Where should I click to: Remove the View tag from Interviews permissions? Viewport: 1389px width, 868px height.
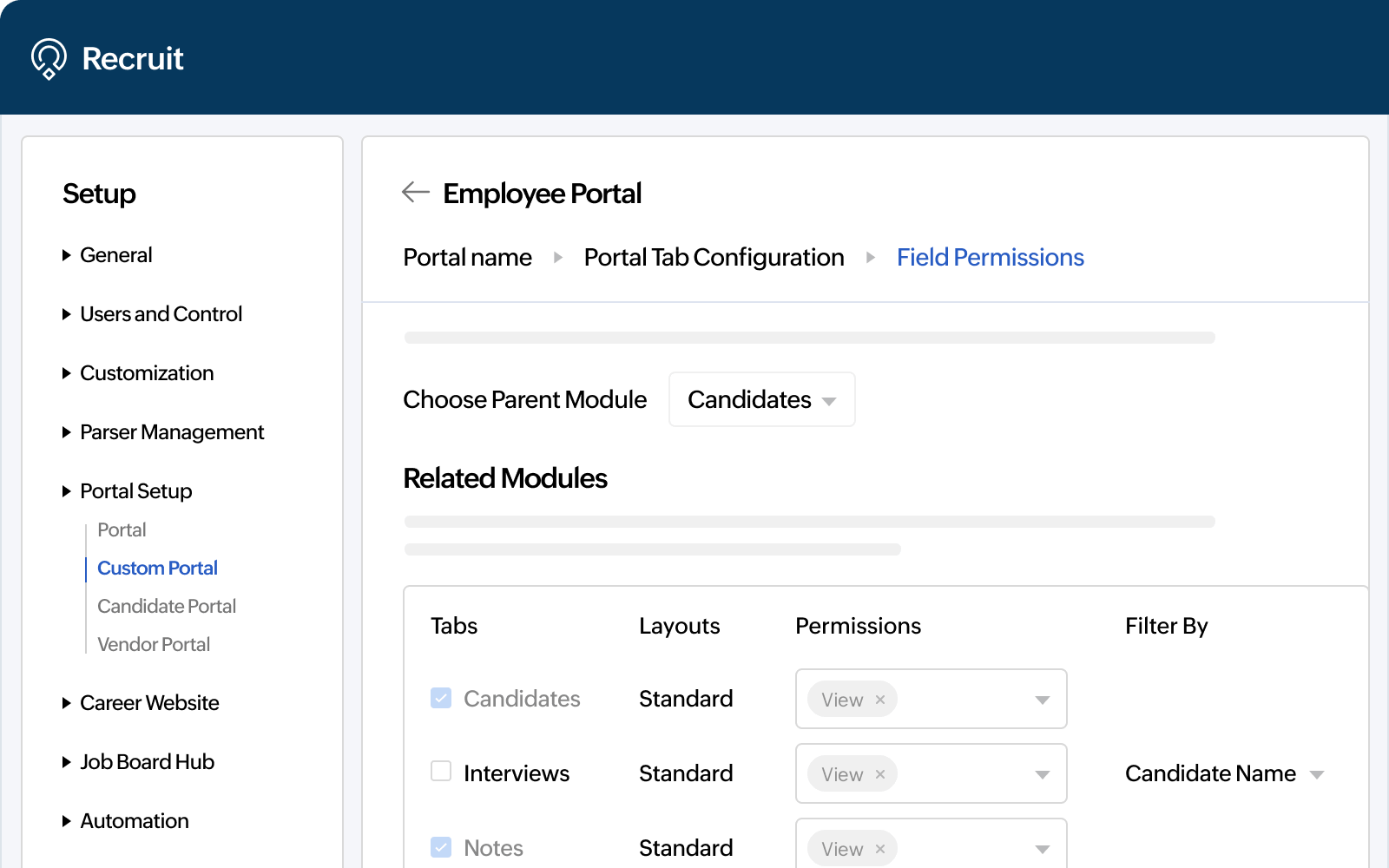[879, 773]
